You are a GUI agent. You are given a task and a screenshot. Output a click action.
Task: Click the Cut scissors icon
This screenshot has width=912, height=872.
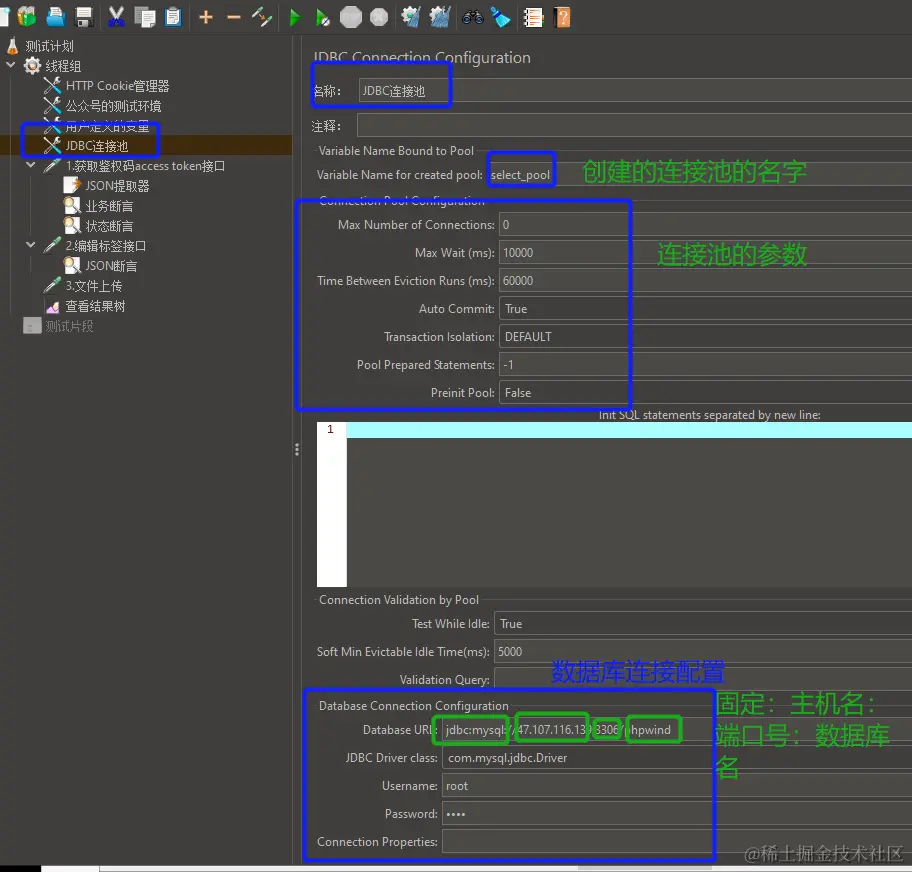[116, 17]
